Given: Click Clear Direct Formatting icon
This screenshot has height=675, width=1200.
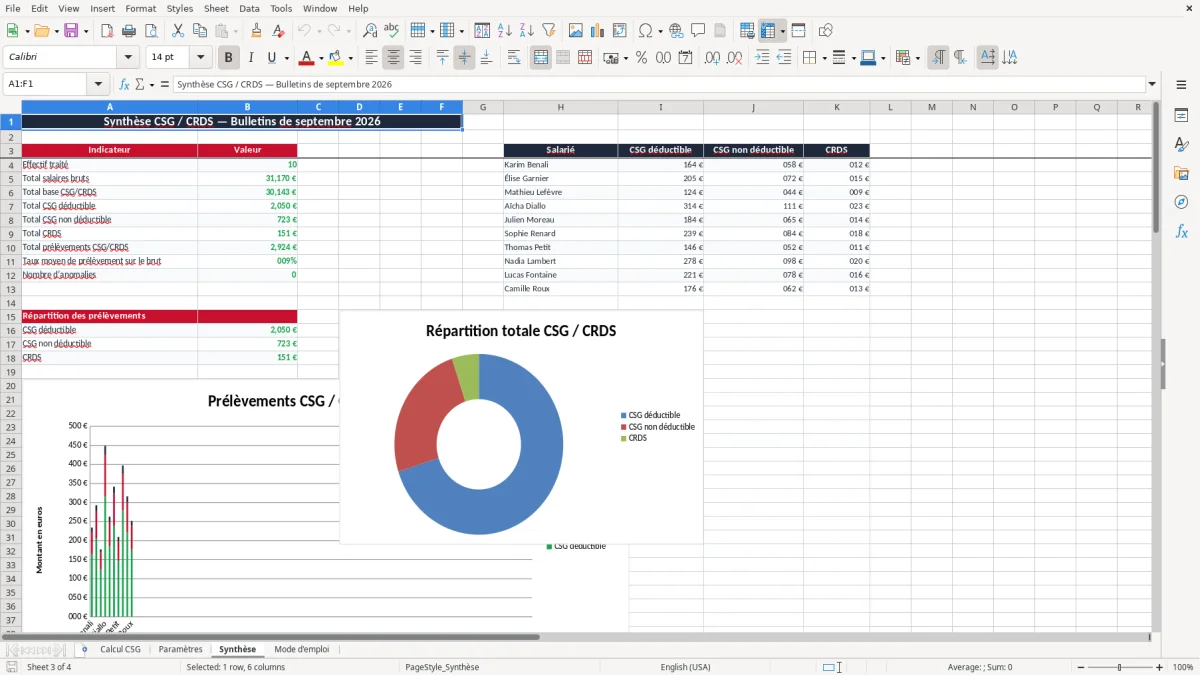Looking at the screenshot, I should pyautogui.click(x=278, y=31).
